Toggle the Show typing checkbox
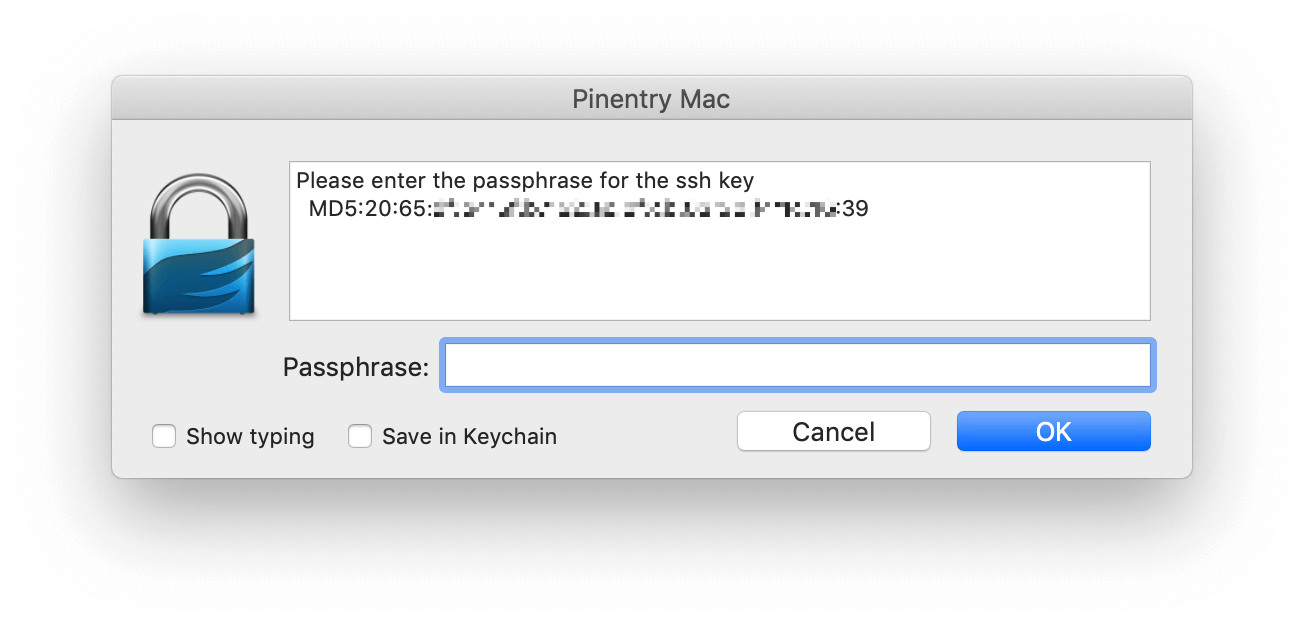This screenshot has width=1304, height=626. [x=164, y=437]
